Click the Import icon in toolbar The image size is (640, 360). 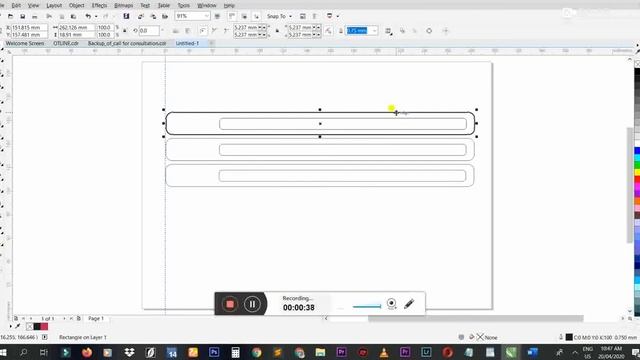pos(141,16)
